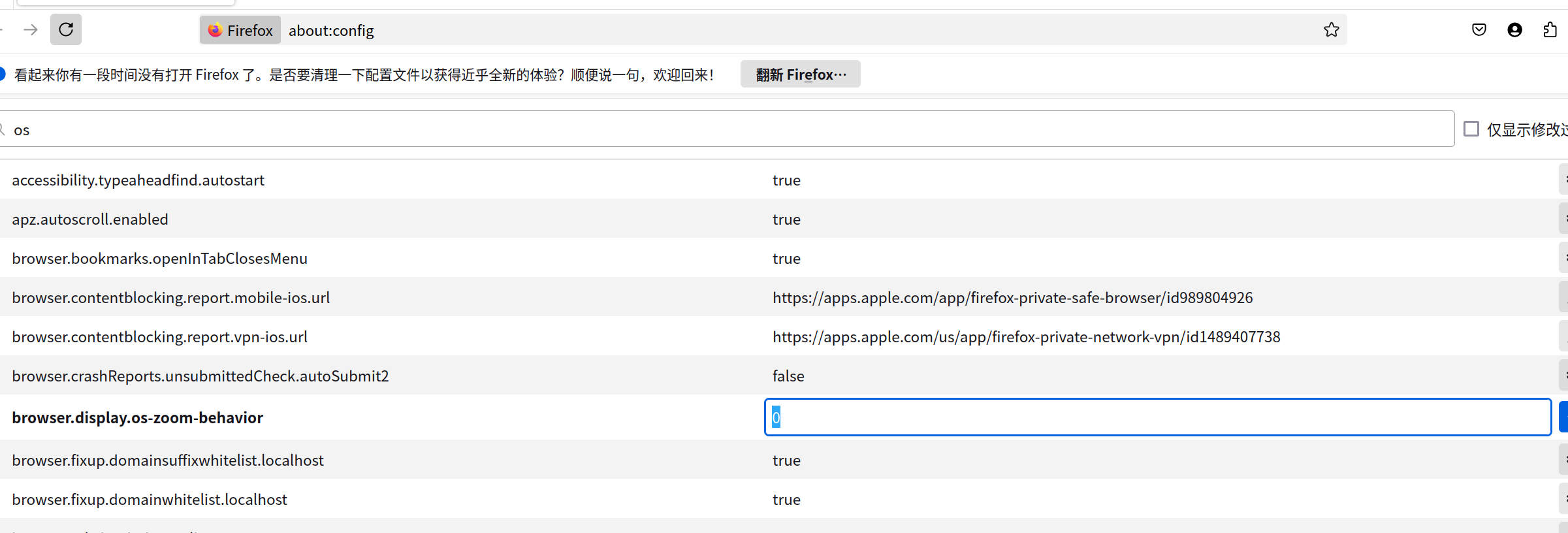
Task: Open the Firefox account icon
Action: [x=1514, y=30]
